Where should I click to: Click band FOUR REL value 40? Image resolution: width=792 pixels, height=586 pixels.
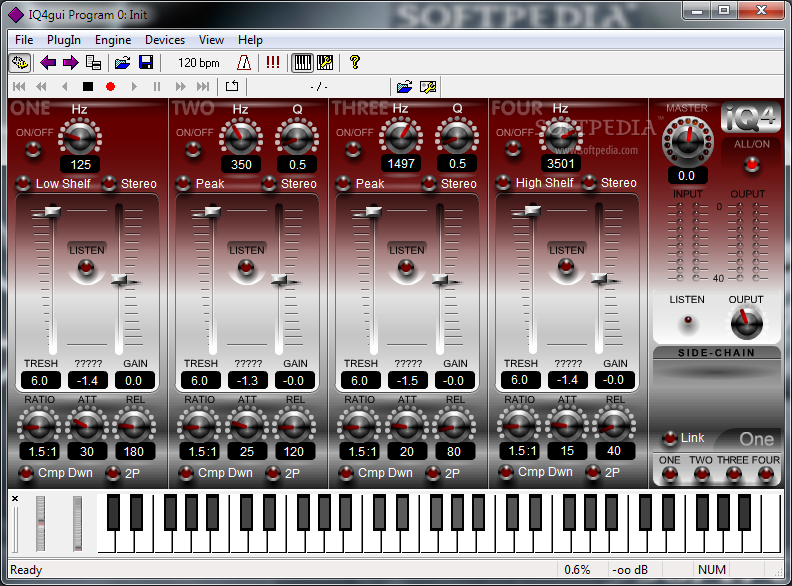click(614, 451)
